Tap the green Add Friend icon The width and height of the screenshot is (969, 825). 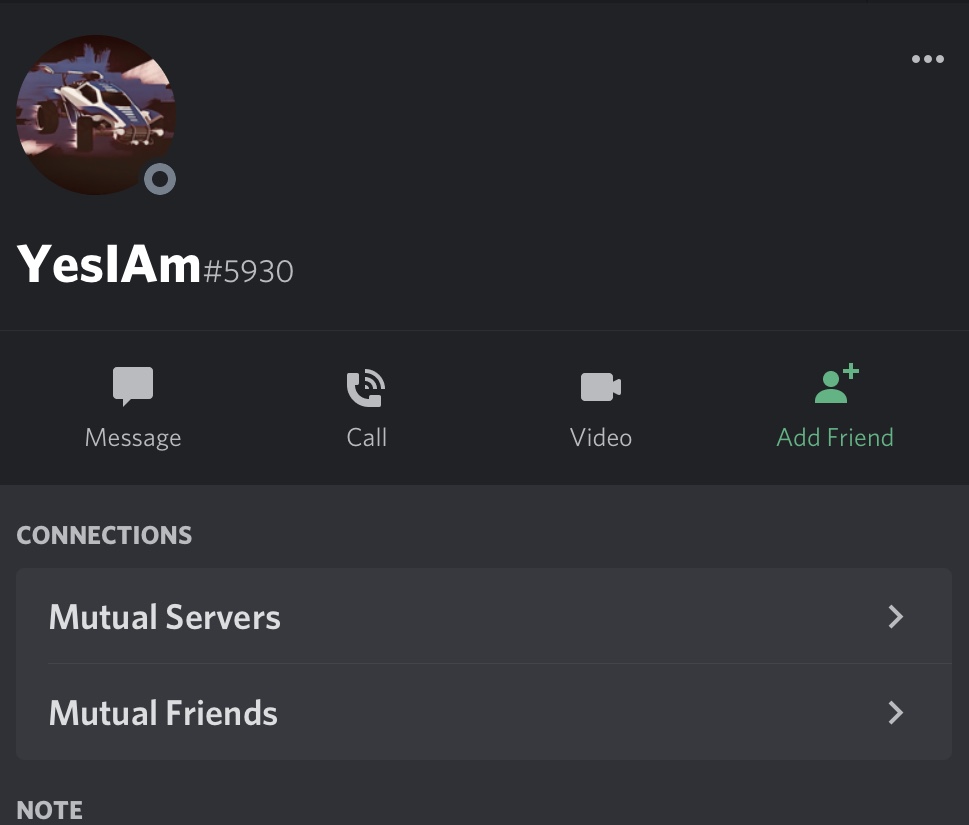click(836, 383)
